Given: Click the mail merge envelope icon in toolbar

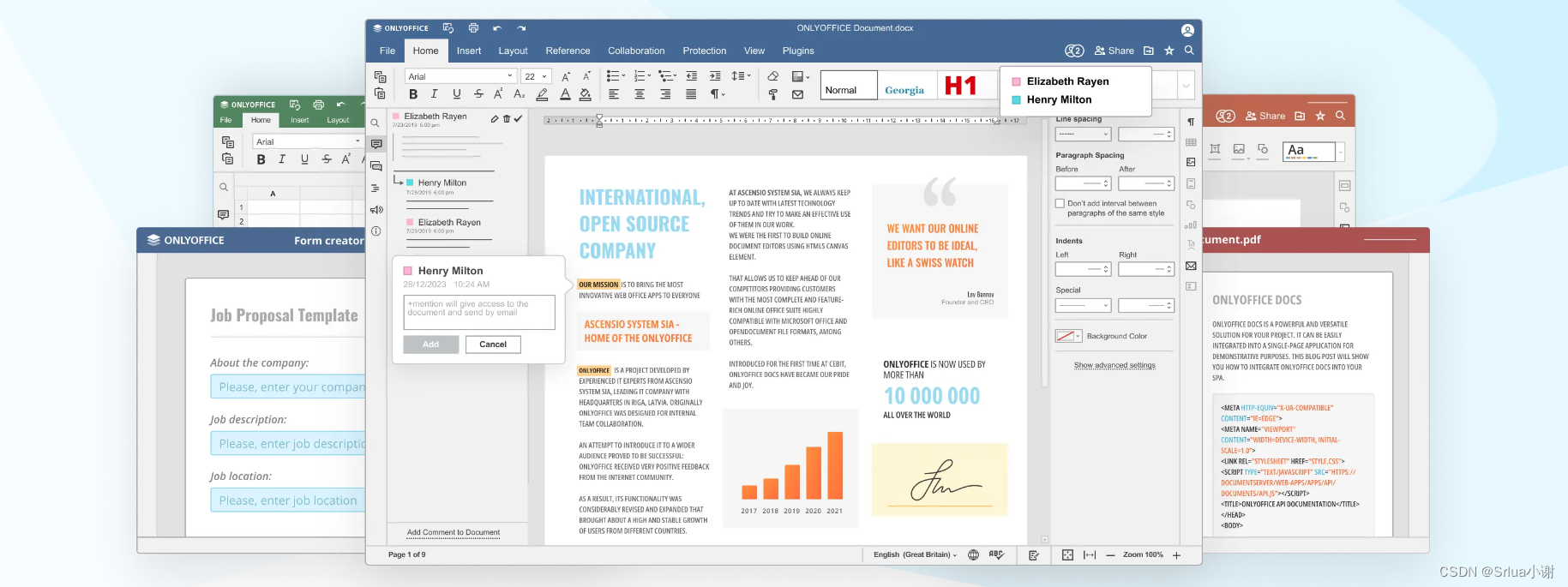Looking at the screenshot, I should (x=798, y=94).
